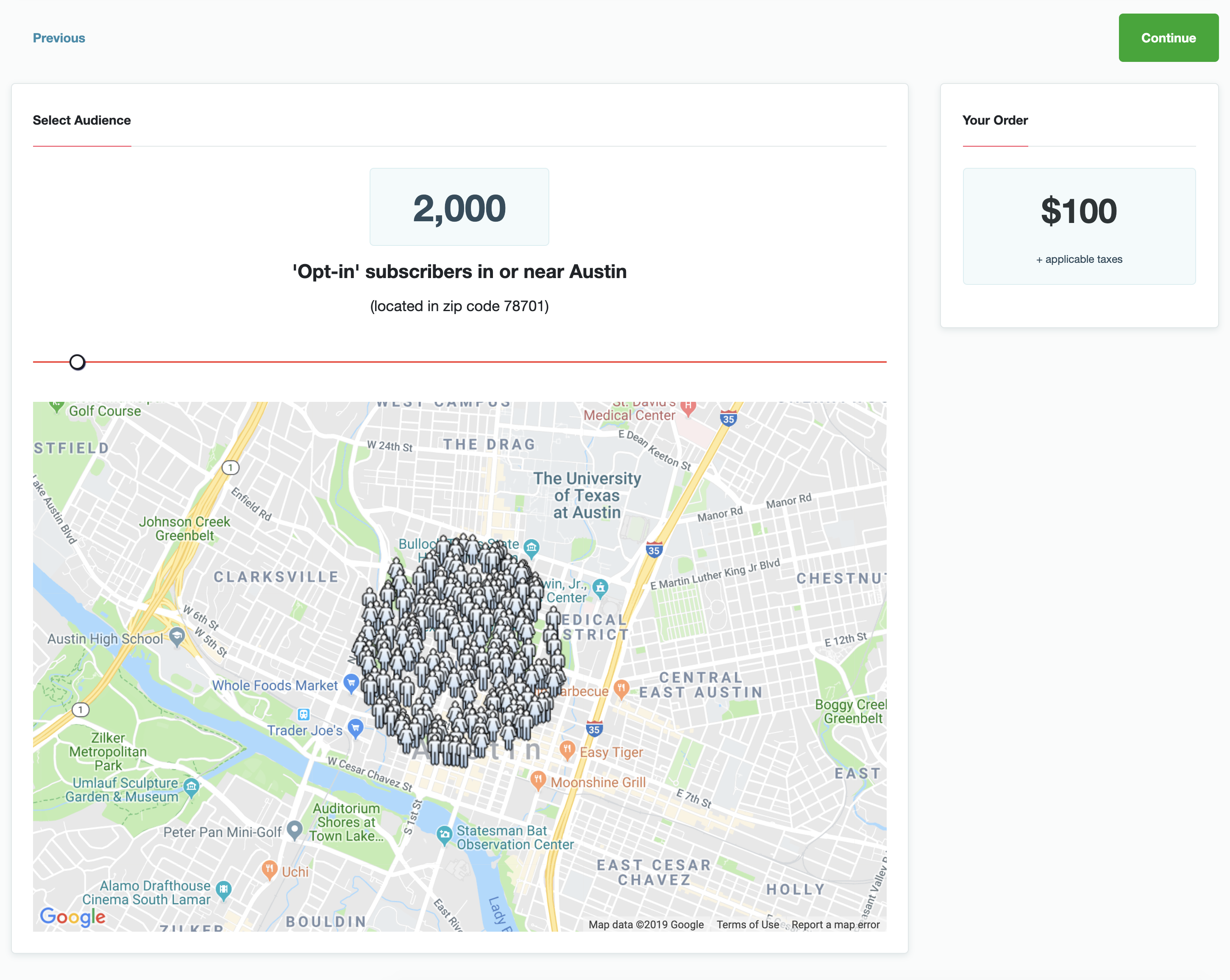Click Report a map error link

click(835, 924)
